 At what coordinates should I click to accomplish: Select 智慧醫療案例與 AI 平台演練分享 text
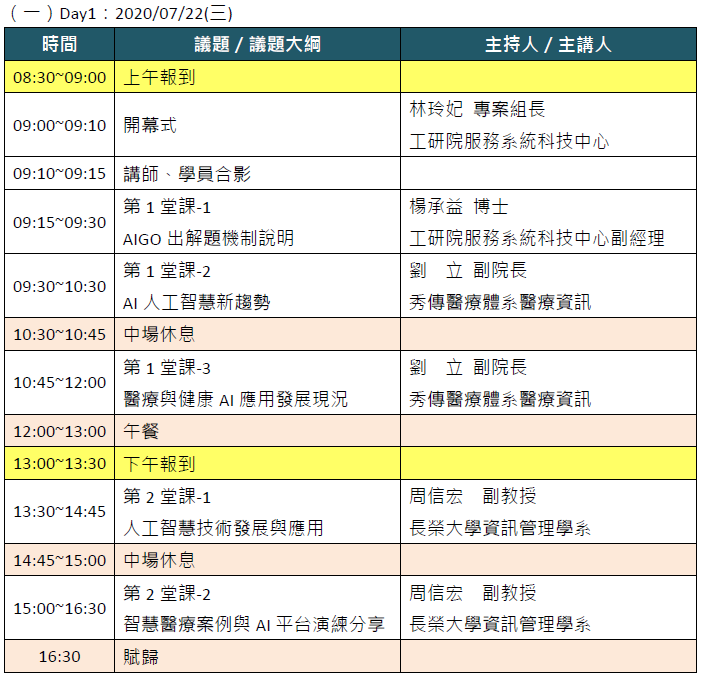coord(254,625)
